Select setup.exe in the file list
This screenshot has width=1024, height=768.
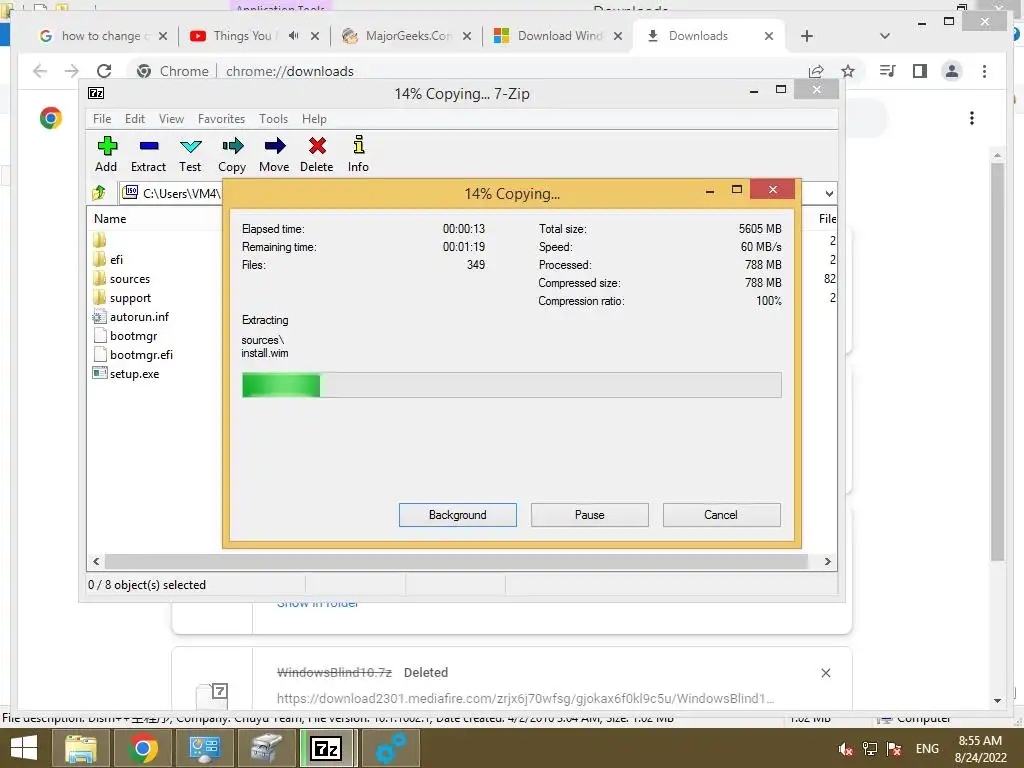click(x=134, y=374)
